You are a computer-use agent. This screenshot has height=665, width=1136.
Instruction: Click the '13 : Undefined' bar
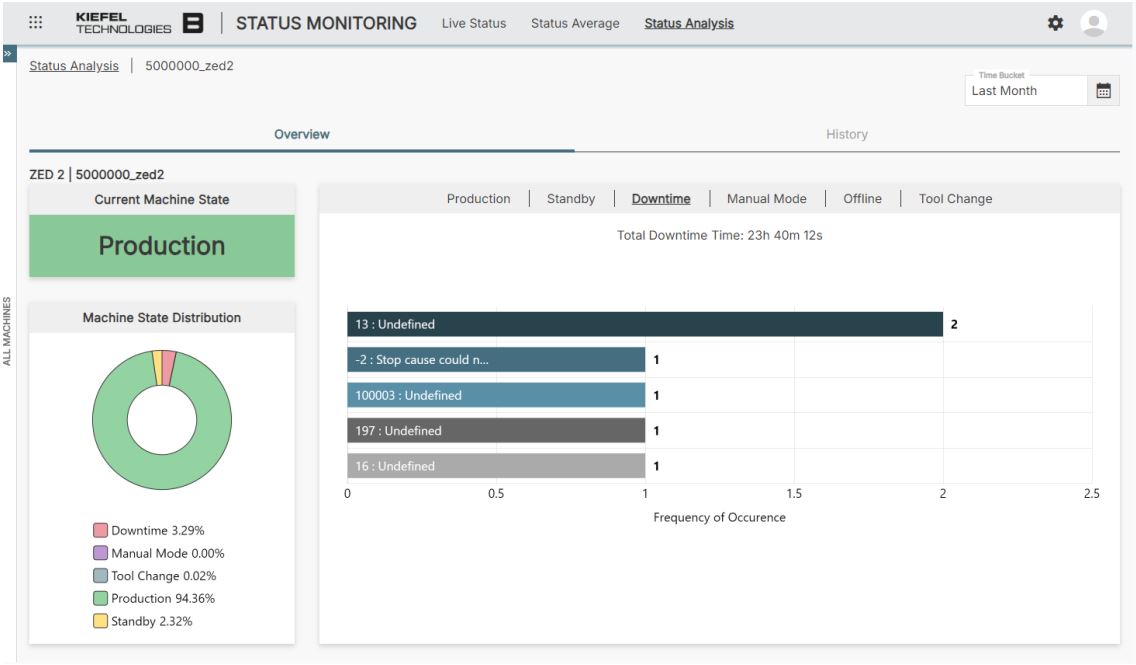(x=645, y=325)
